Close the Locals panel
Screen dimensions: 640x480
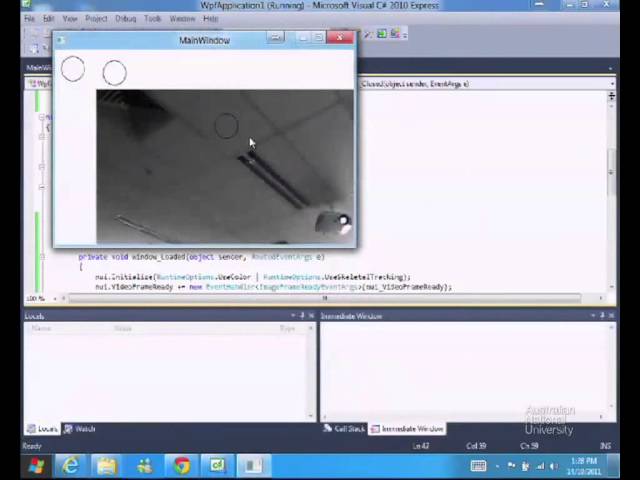point(311,316)
